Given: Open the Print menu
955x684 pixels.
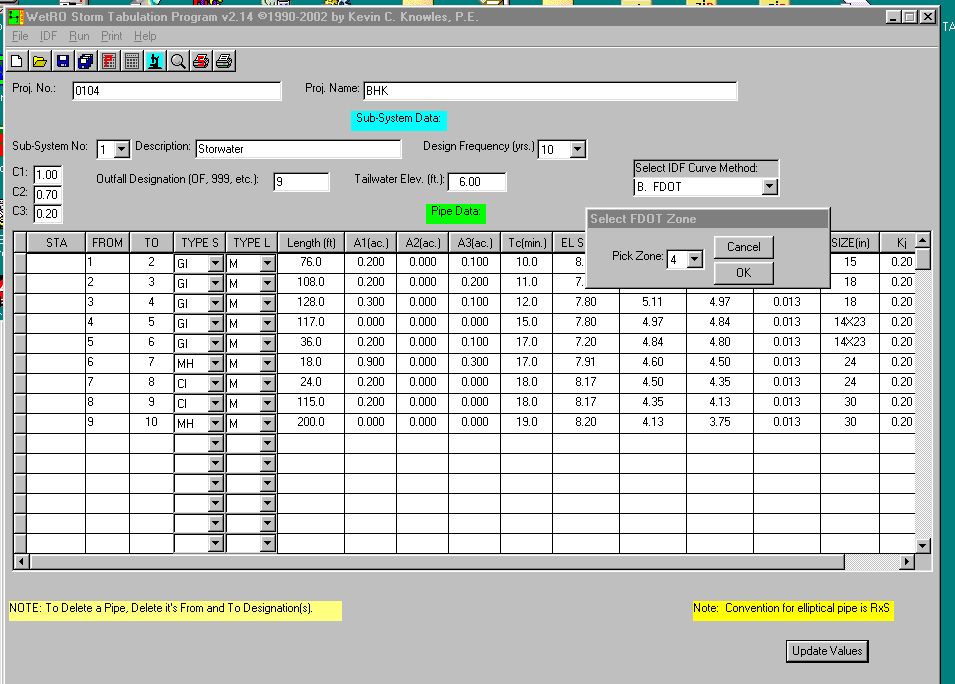Looking at the screenshot, I should (x=111, y=36).
